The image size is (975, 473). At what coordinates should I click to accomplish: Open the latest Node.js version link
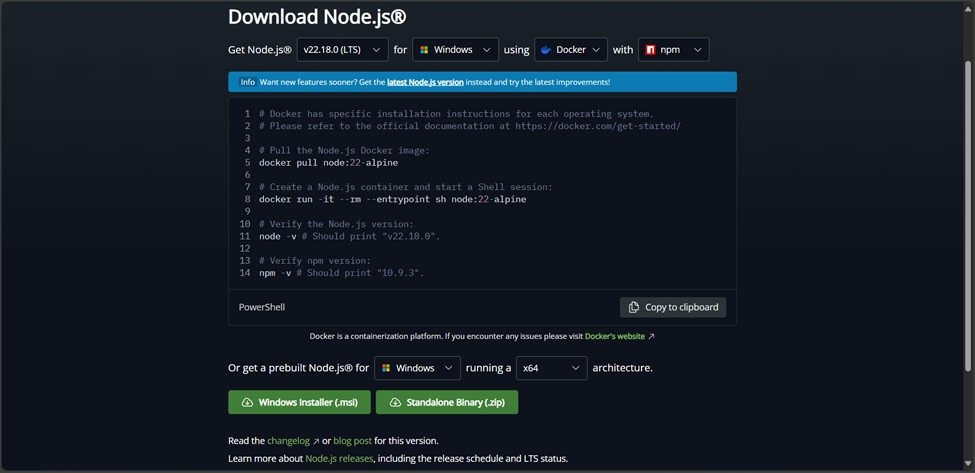pos(425,82)
